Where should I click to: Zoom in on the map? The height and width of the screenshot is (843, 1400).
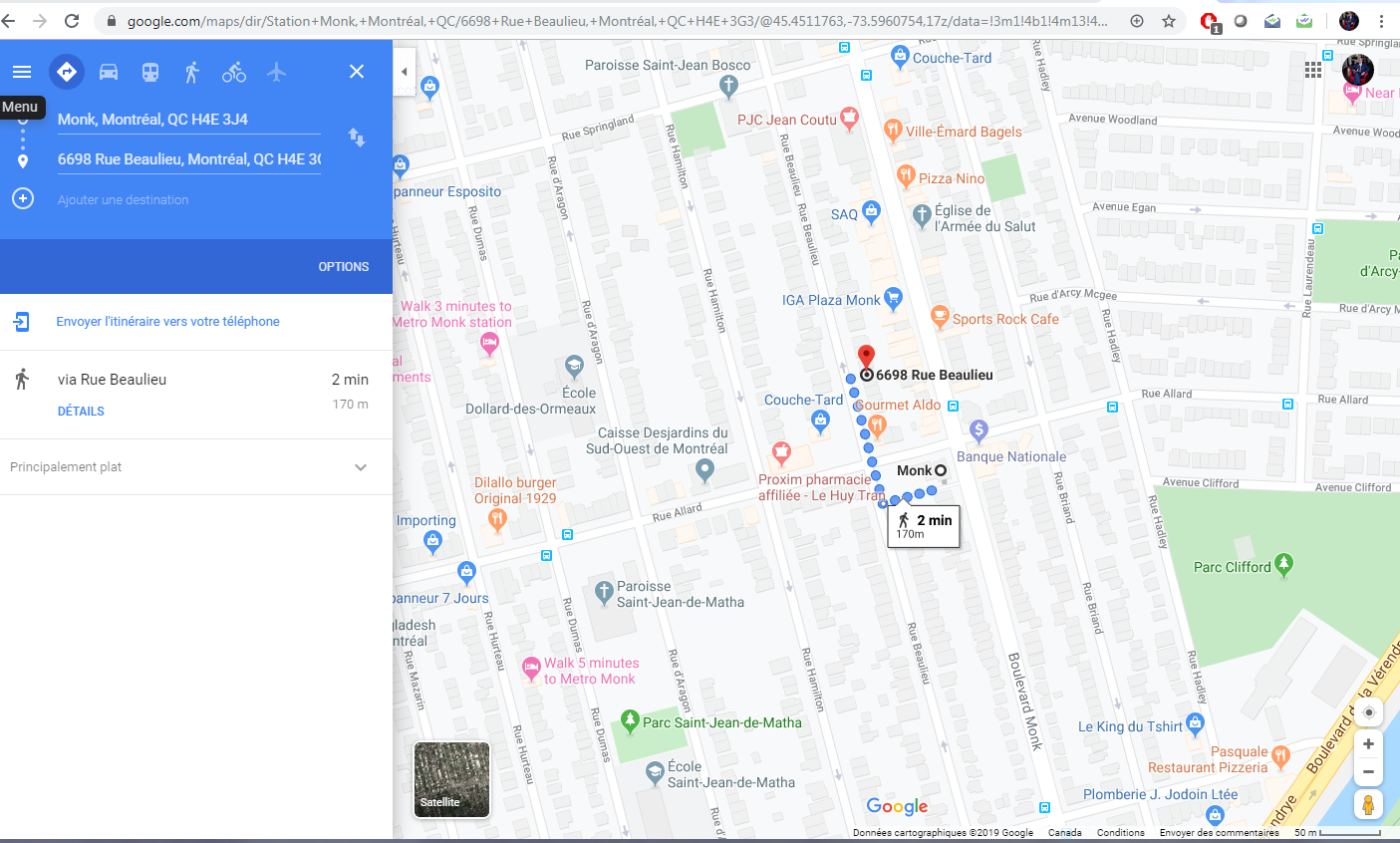[x=1368, y=744]
